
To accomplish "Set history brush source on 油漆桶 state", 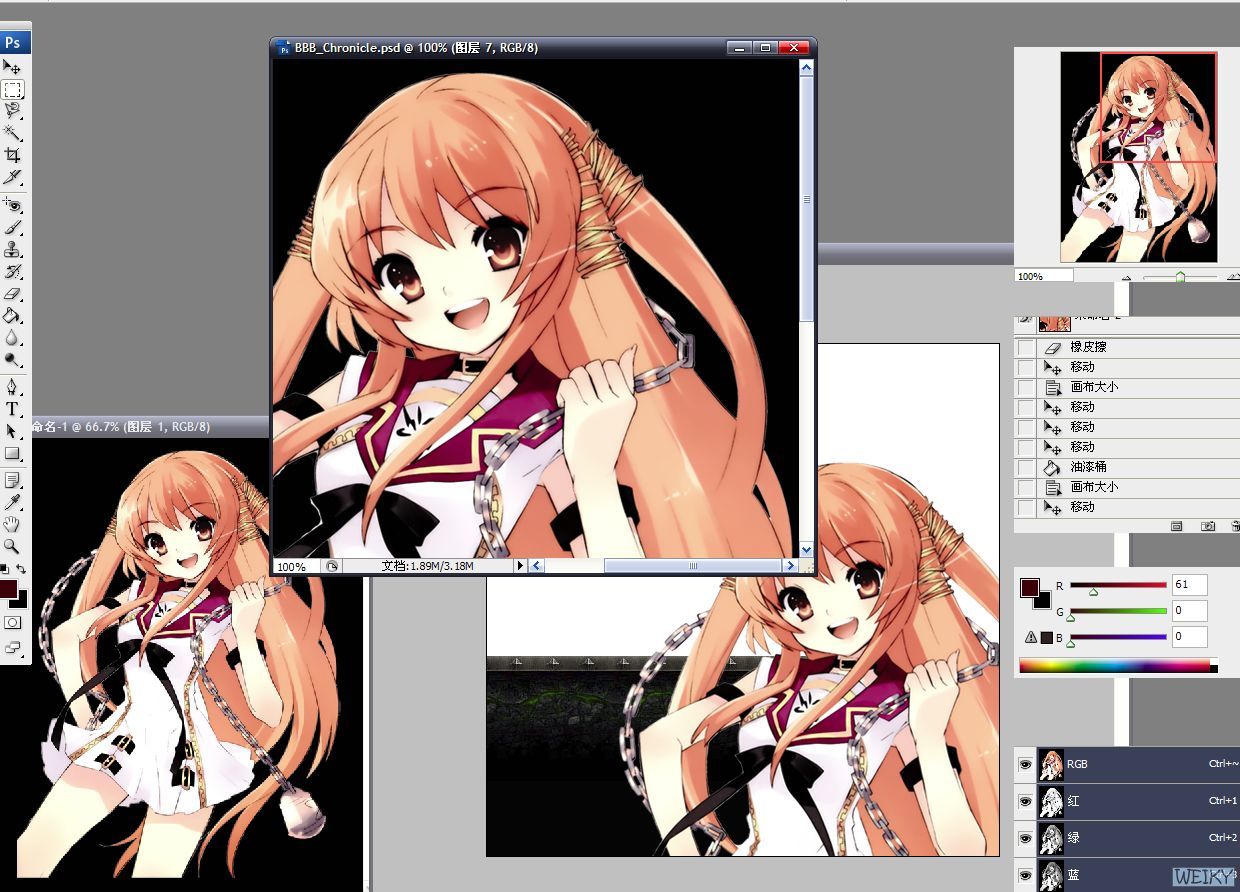I will 1025,467.
